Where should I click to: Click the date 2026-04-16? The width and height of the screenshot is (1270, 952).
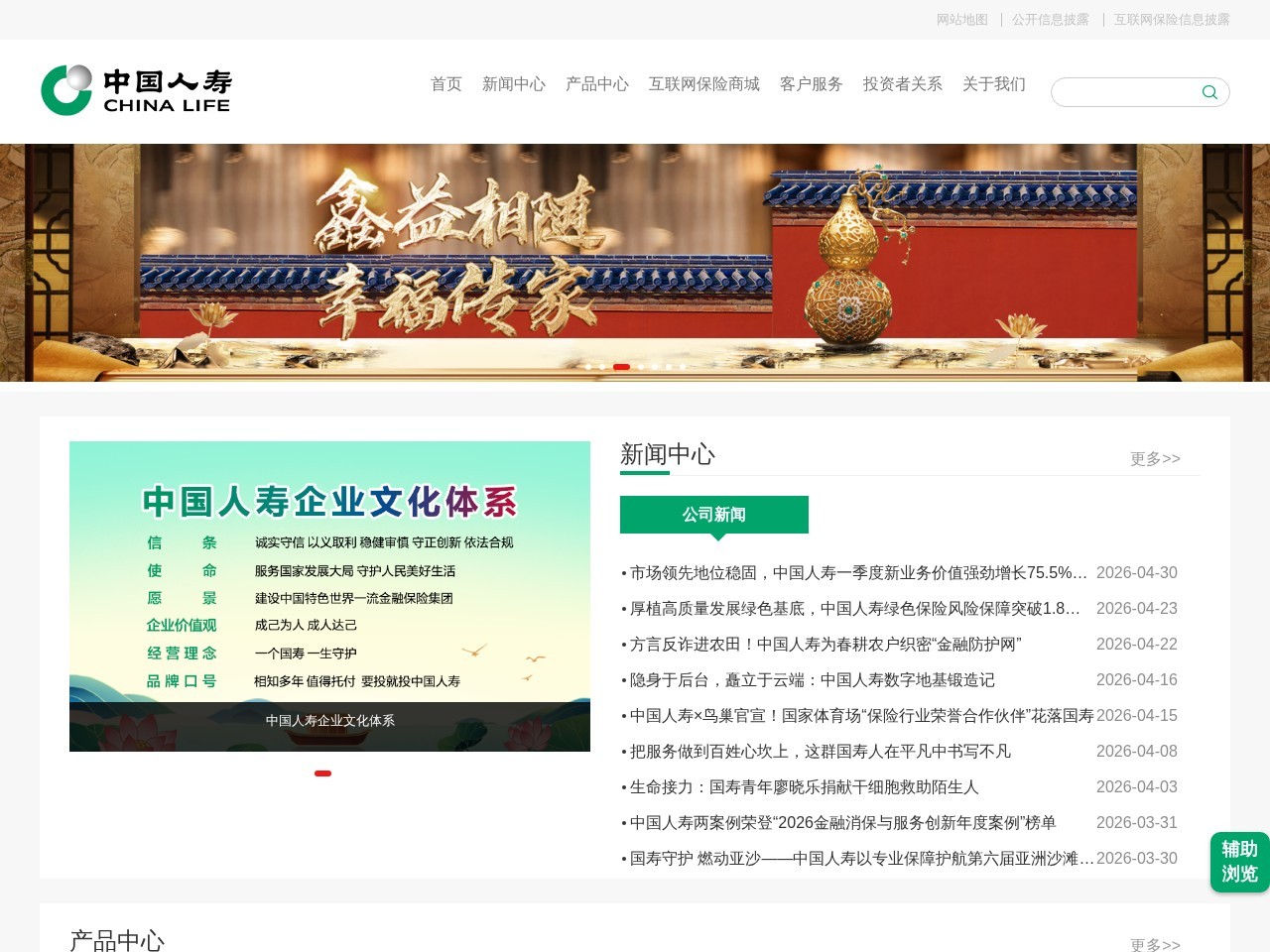(x=1137, y=679)
